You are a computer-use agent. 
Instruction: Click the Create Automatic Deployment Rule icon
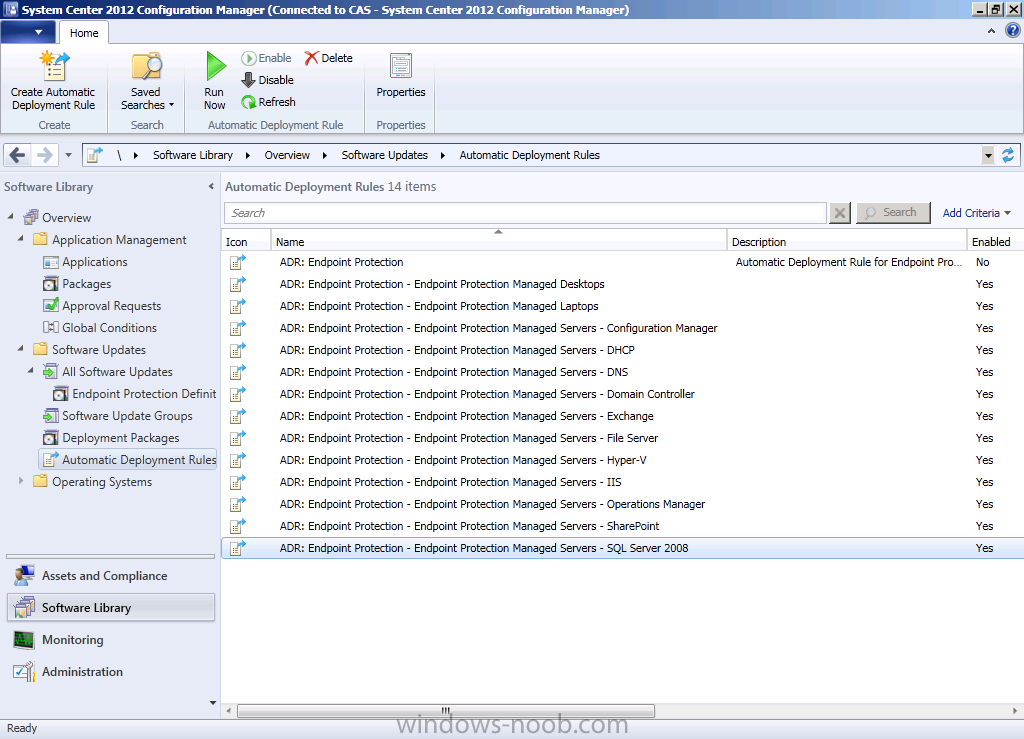(x=54, y=67)
